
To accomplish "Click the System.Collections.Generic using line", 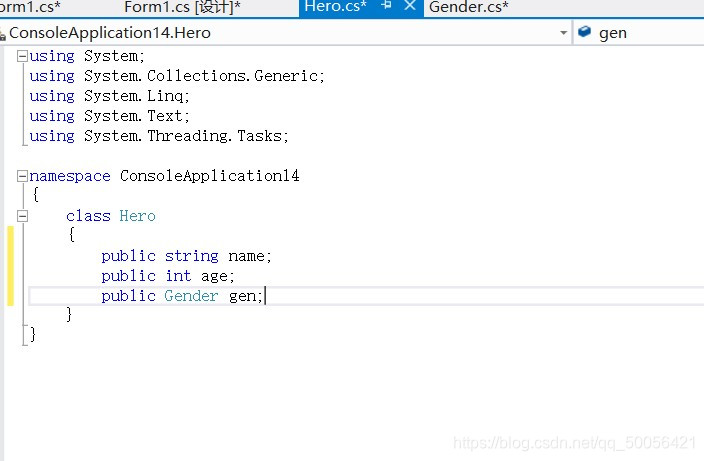I will [x=177, y=76].
